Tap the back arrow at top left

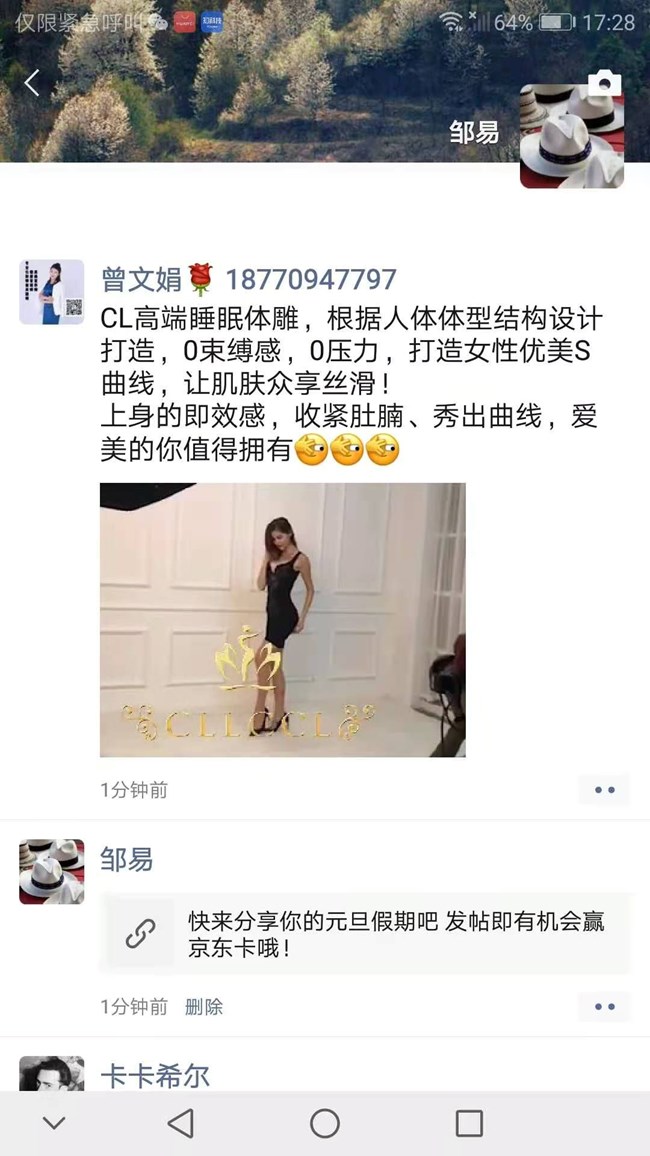[32, 83]
